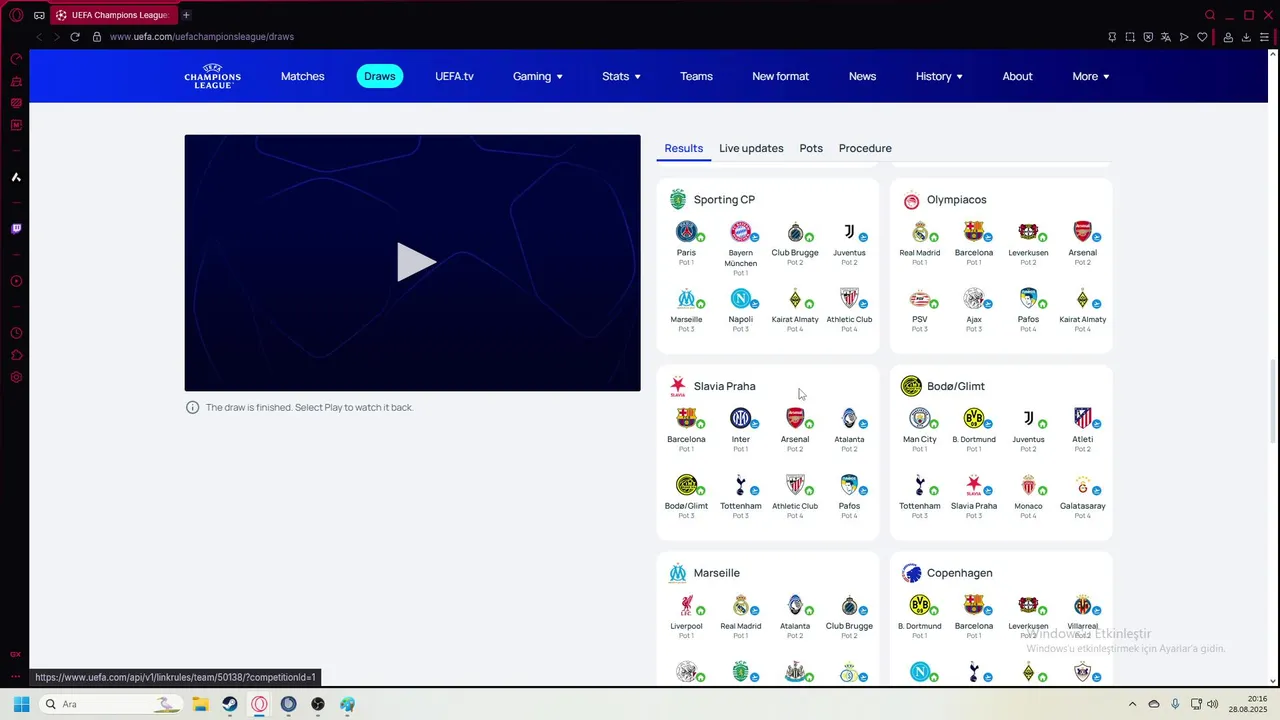Image resolution: width=1280 pixels, height=720 pixels.
Task: Click the padlock site info icon
Action: tap(97, 37)
